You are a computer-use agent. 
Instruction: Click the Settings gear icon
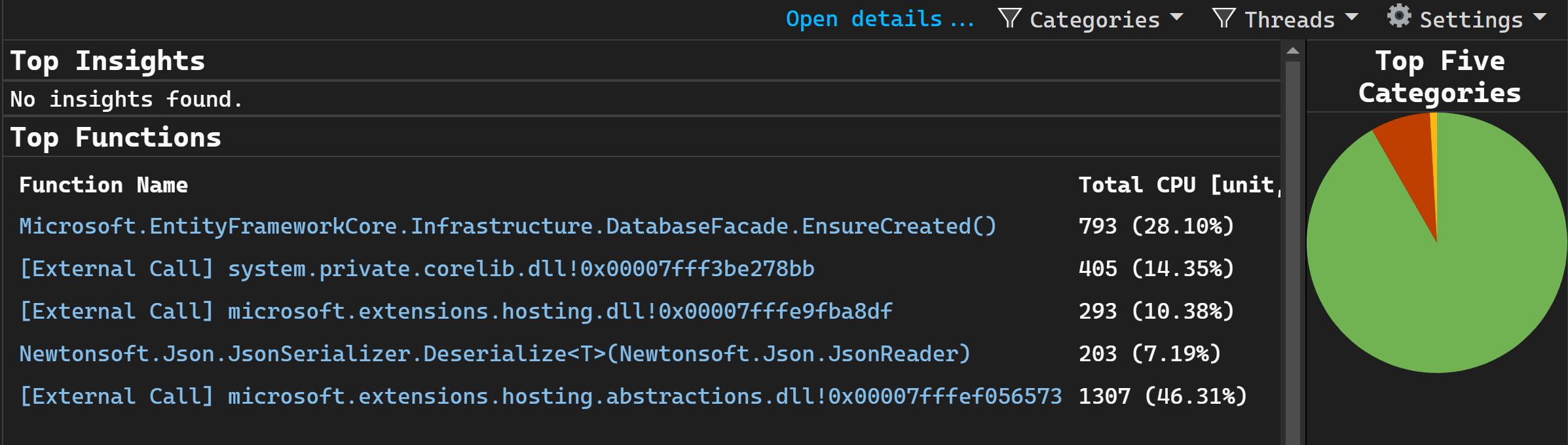tap(1398, 16)
